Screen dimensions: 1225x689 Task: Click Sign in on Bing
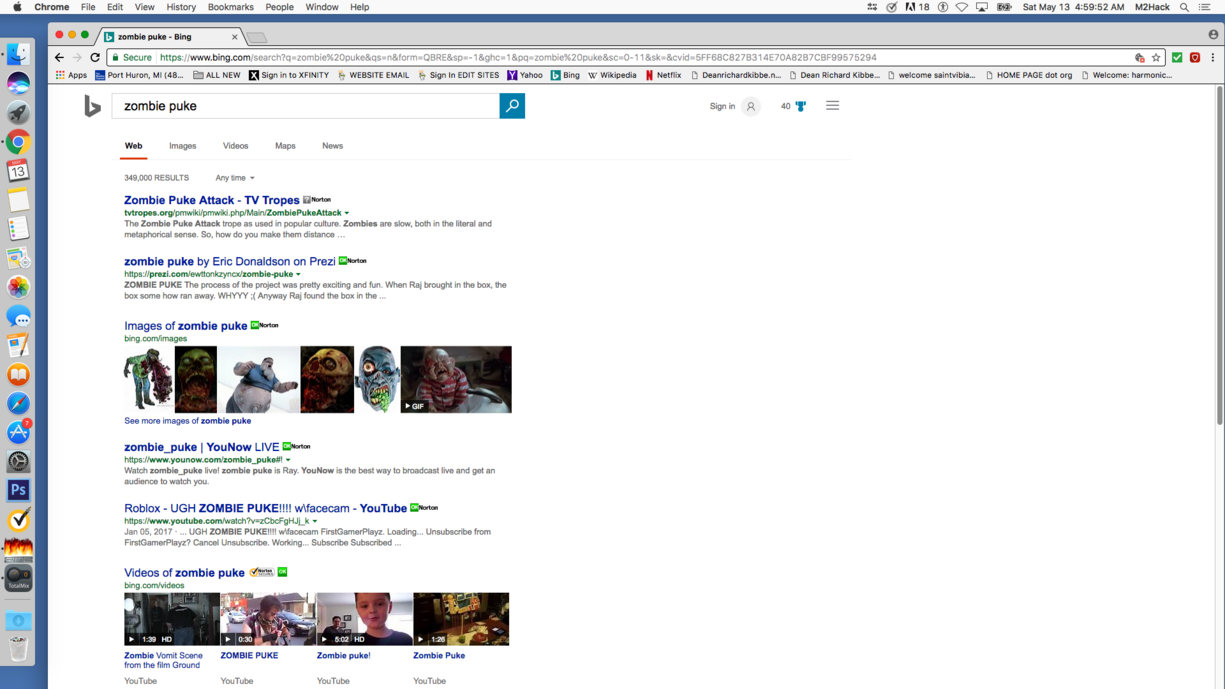pos(722,106)
